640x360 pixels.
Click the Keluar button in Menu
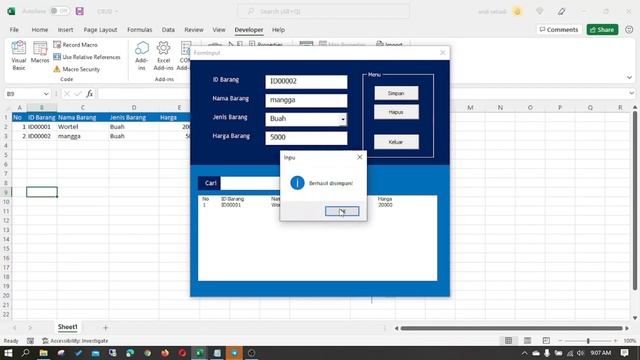(x=396, y=142)
